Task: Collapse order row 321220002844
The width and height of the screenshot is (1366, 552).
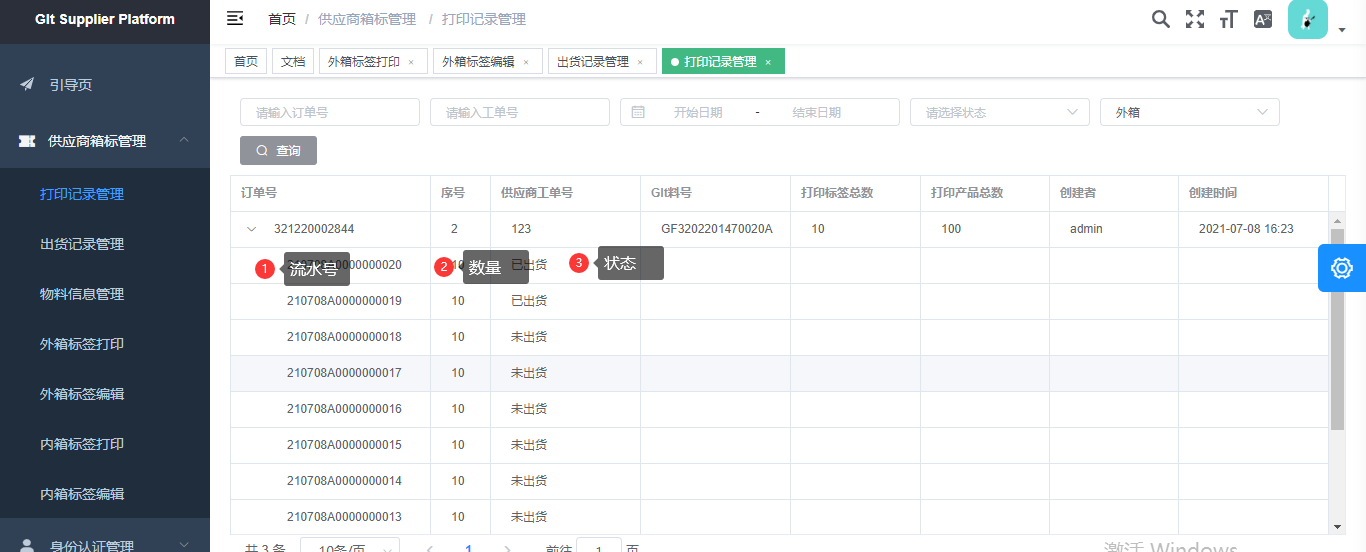Action: pyautogui.click(x=251, y=229)
